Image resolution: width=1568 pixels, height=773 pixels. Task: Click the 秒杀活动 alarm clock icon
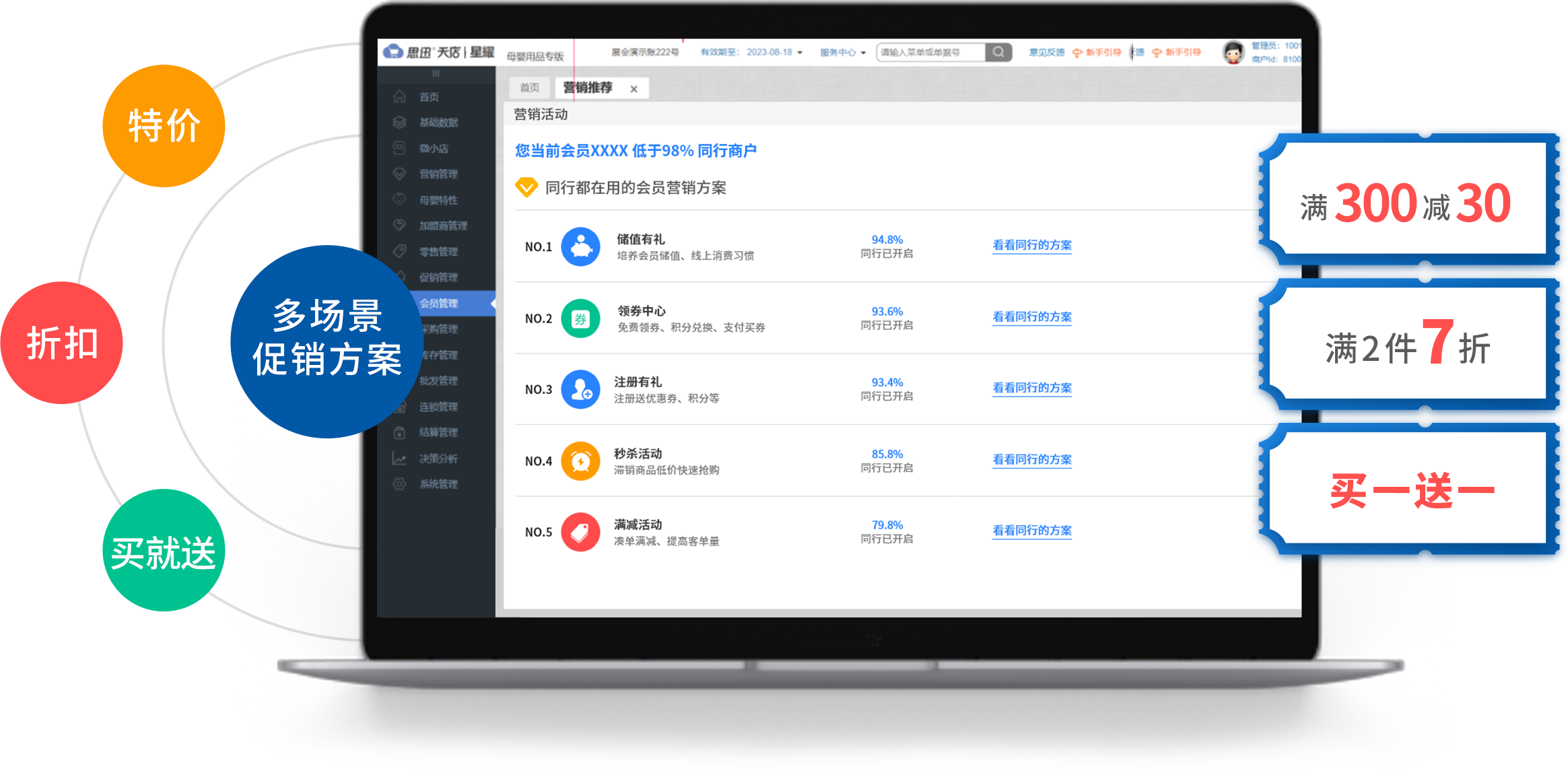pyautogui.click(x=580, y=461)
